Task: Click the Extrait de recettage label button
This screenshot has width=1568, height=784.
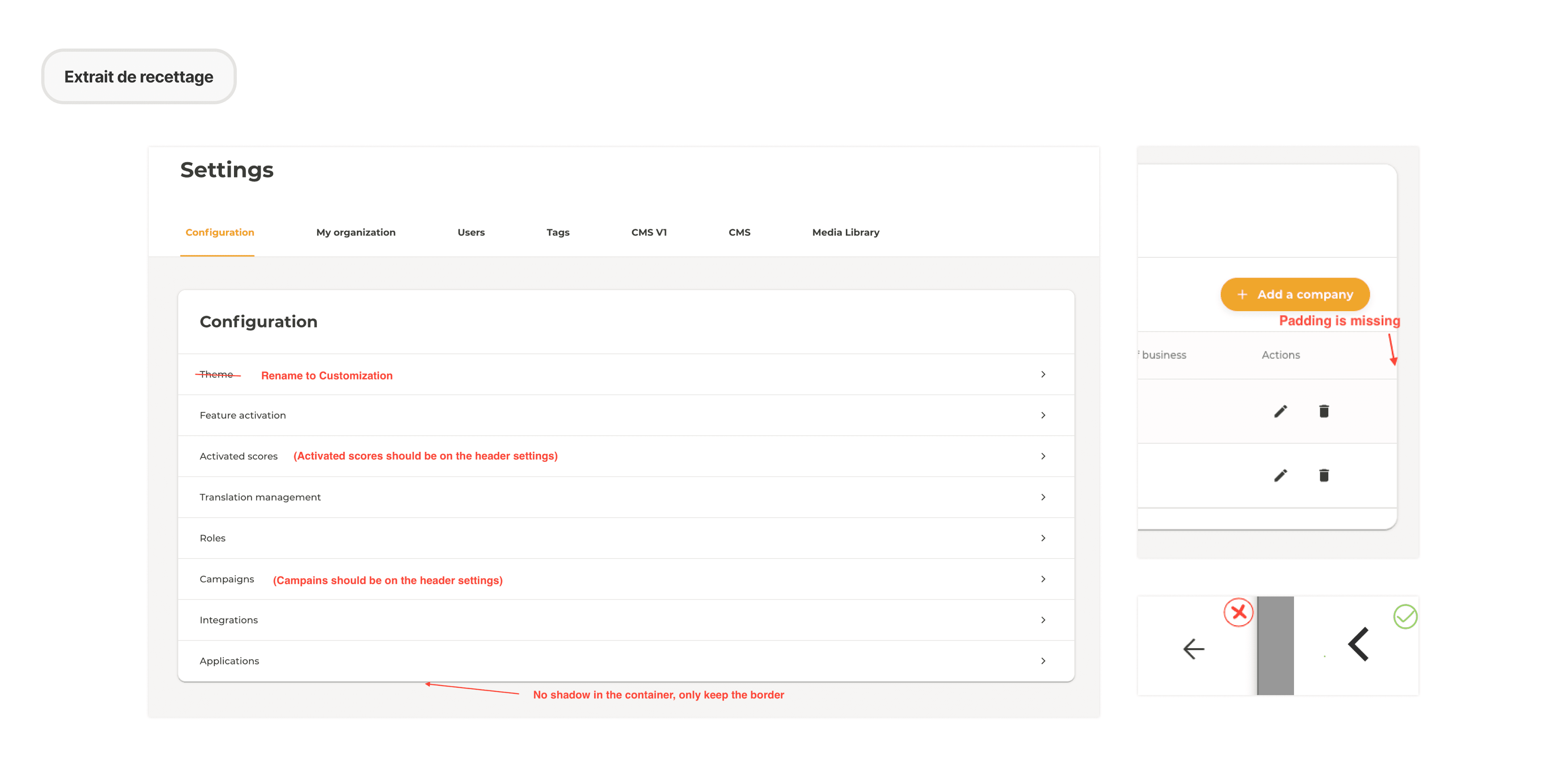Action: [x=139, y=77]
